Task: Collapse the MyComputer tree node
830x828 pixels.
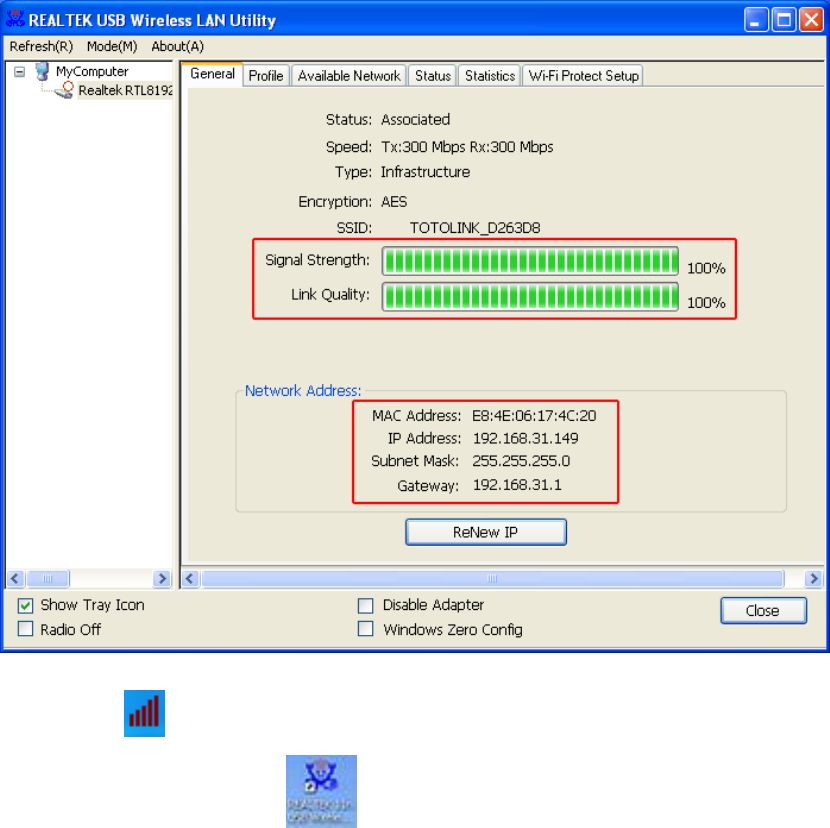Action: click(x=20, y=71)
